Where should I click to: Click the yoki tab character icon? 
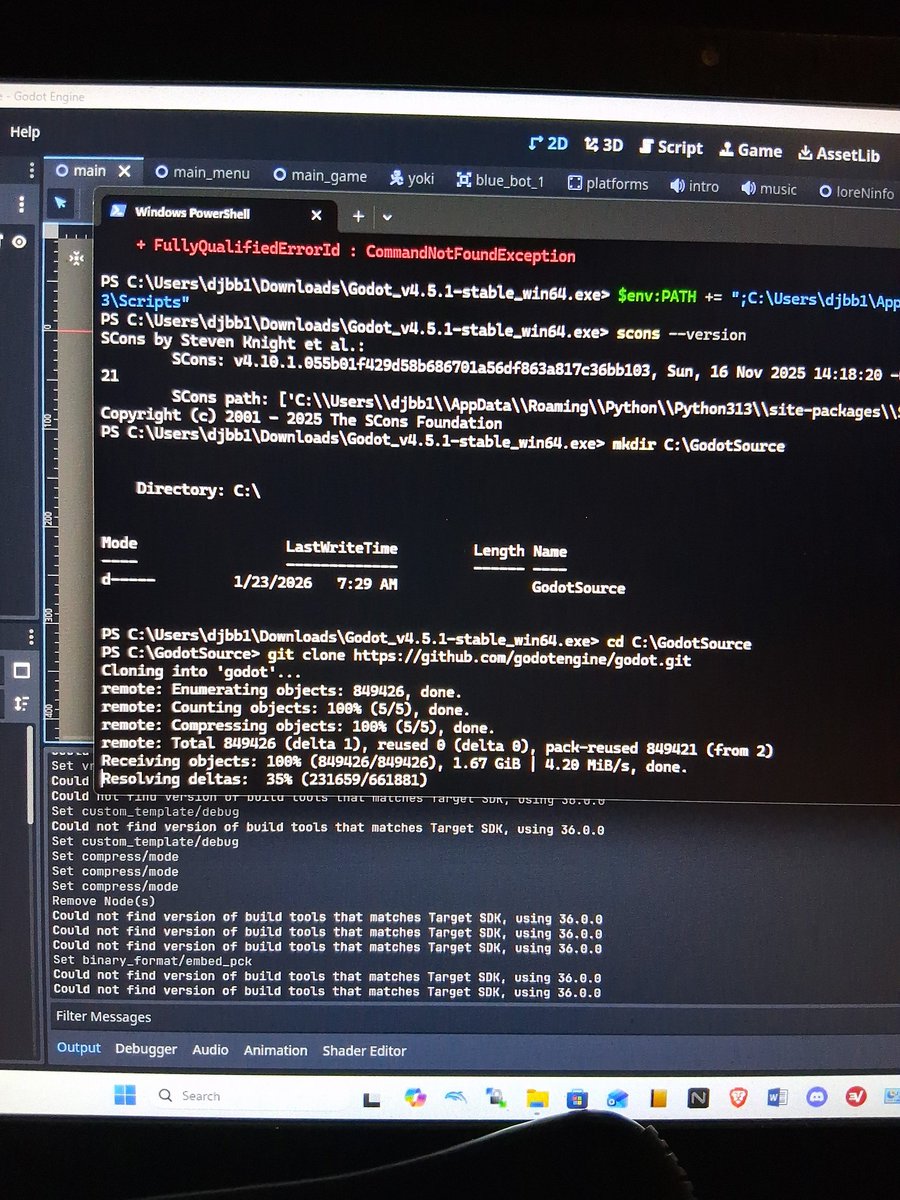click(397, 178)
